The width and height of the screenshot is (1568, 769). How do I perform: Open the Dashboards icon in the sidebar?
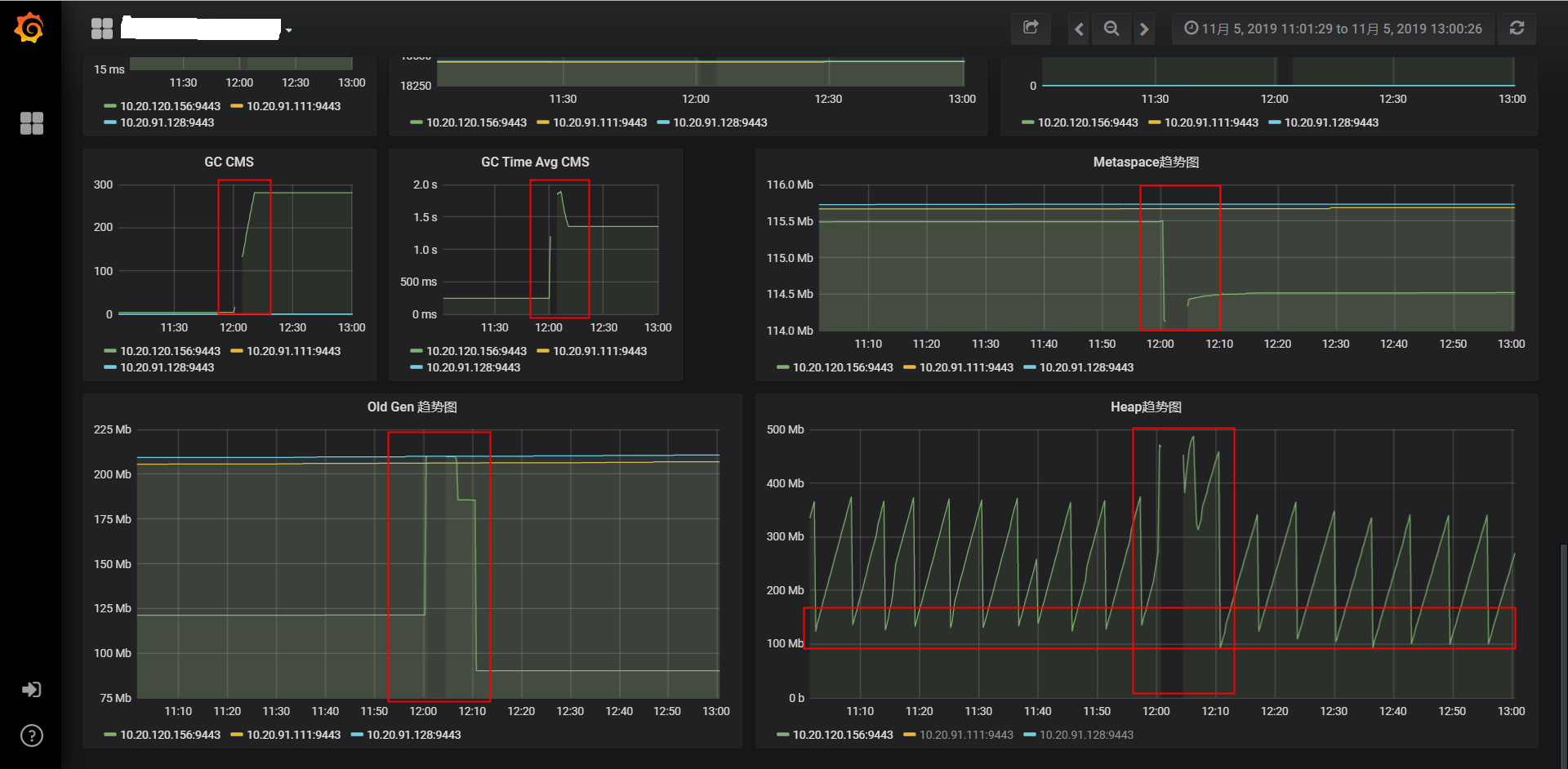click(x=31, y=123)
